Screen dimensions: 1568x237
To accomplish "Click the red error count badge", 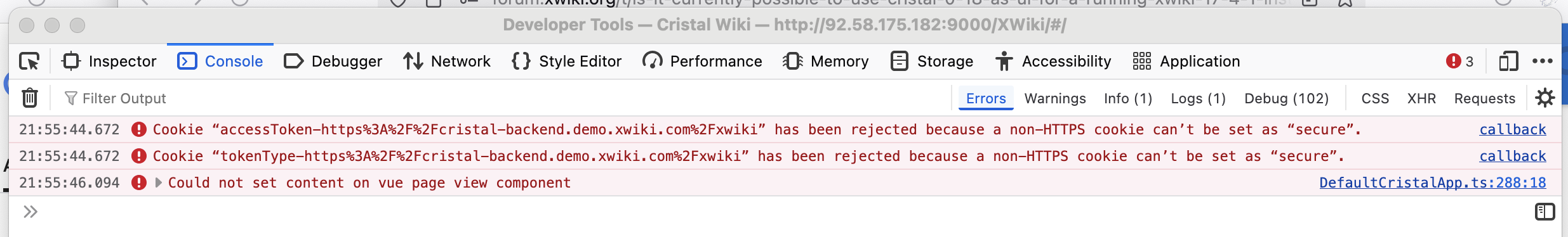I will pos(1459,61).
